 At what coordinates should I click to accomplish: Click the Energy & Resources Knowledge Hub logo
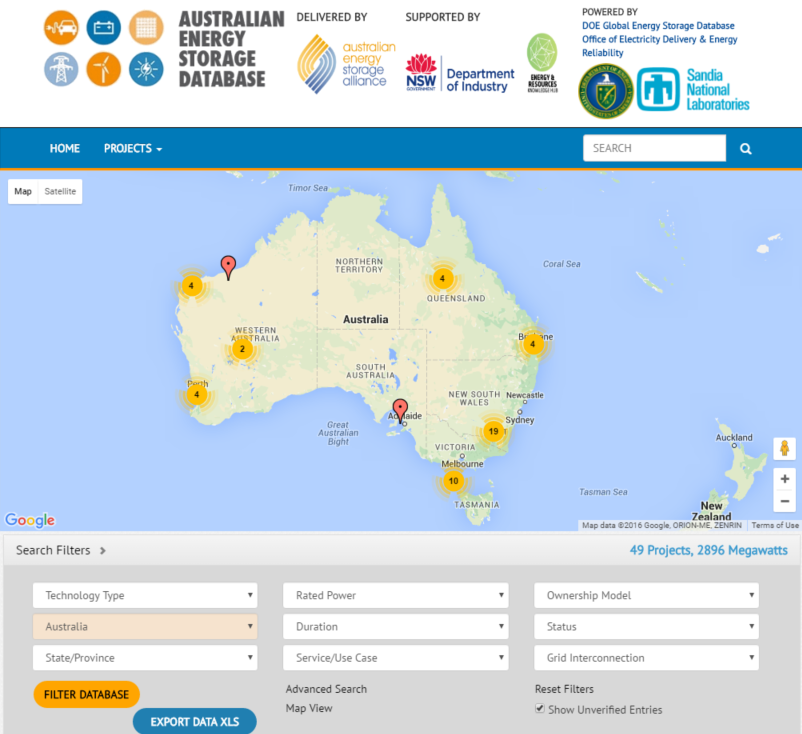[x=542, y=63]
